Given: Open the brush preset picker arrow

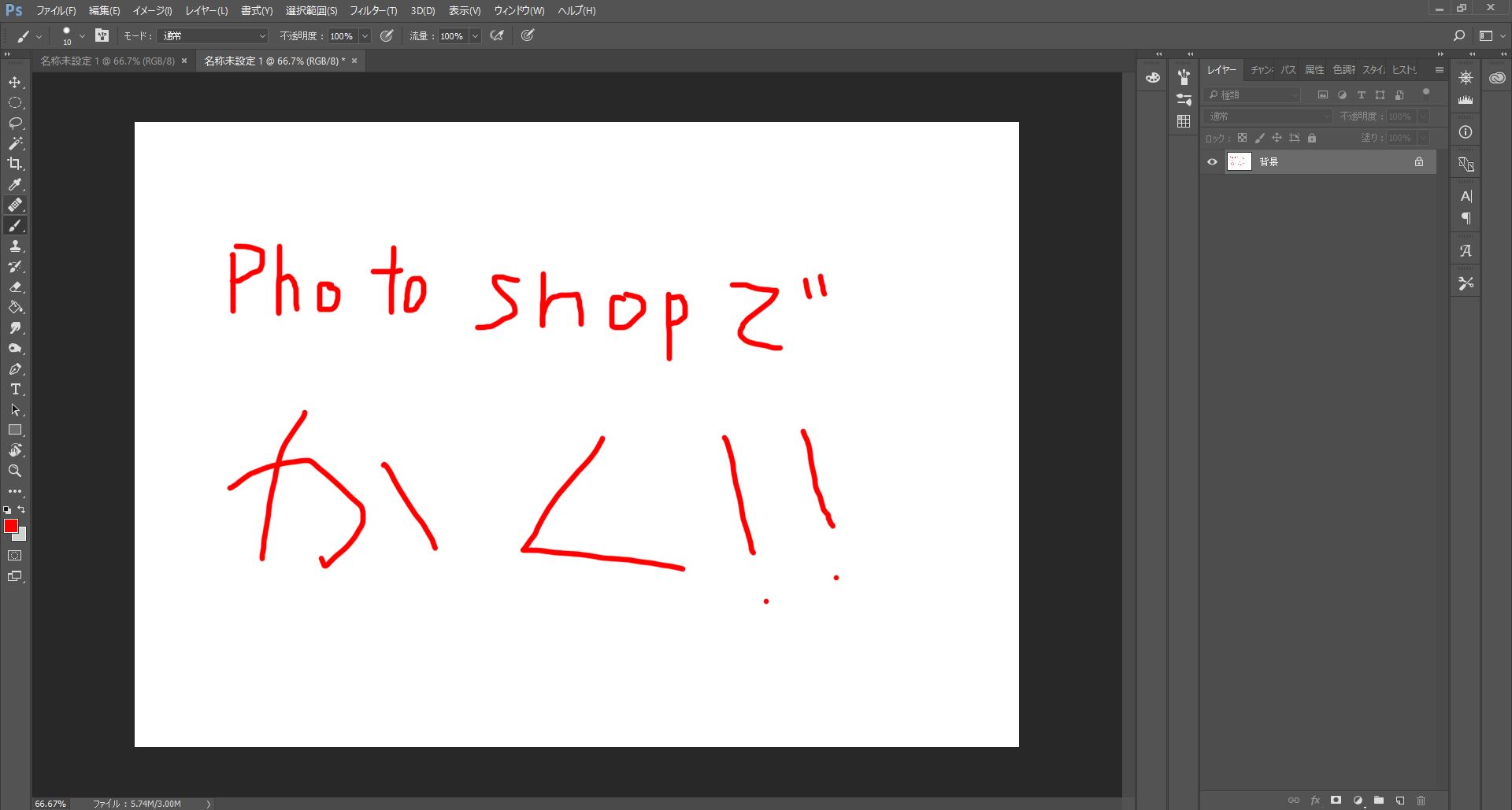Looking at the screenshot, I should [x=82, y=36].
